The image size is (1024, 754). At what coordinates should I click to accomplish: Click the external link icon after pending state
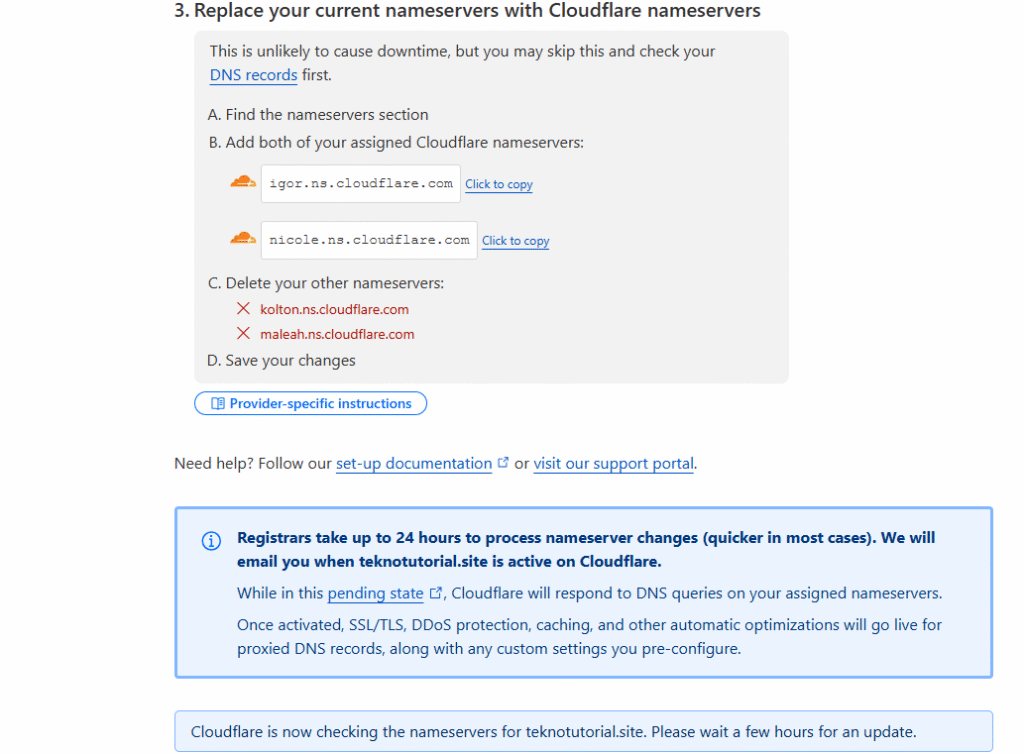(x=436, y=593)
